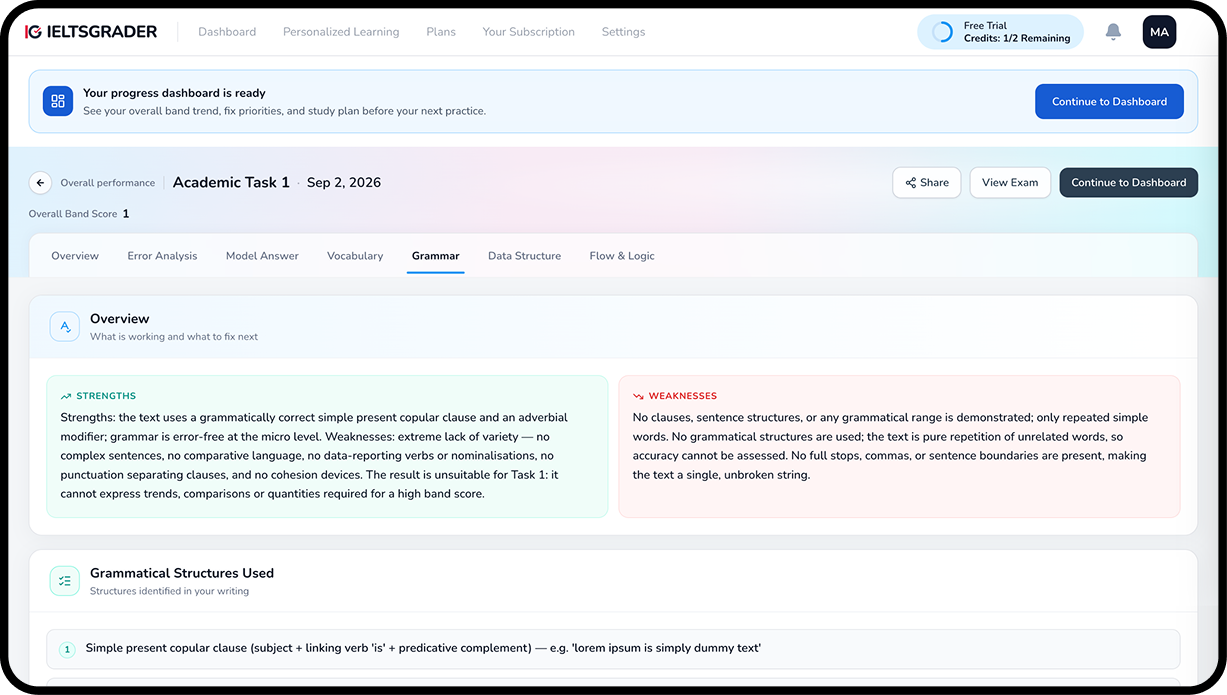Click the Free Trial credits ring indicator
Image resolution: width=1227 pixels, height=695 pixels.
click(x=942, y=32)
